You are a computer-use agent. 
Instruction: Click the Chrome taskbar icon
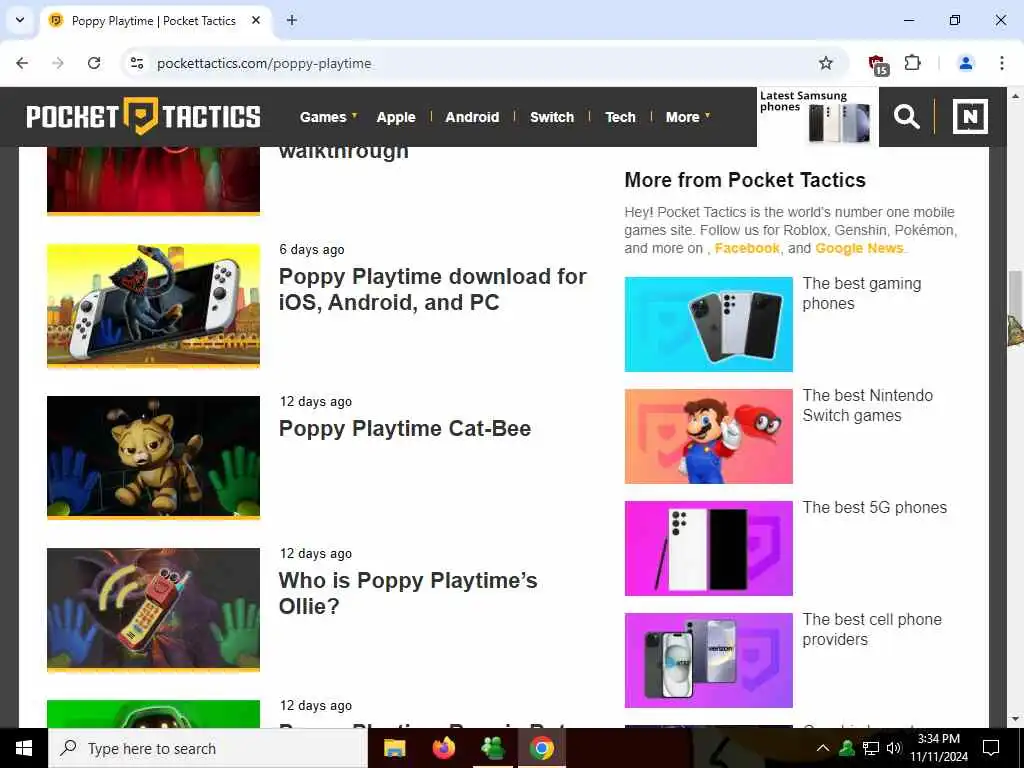point(542,748)
